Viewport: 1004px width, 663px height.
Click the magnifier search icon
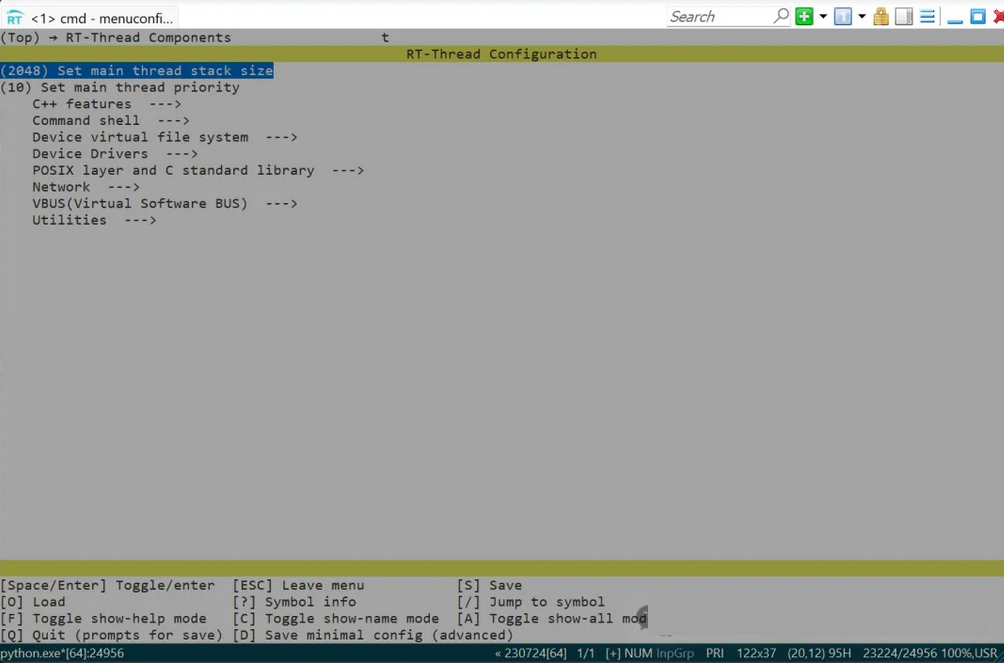(781, 16)
